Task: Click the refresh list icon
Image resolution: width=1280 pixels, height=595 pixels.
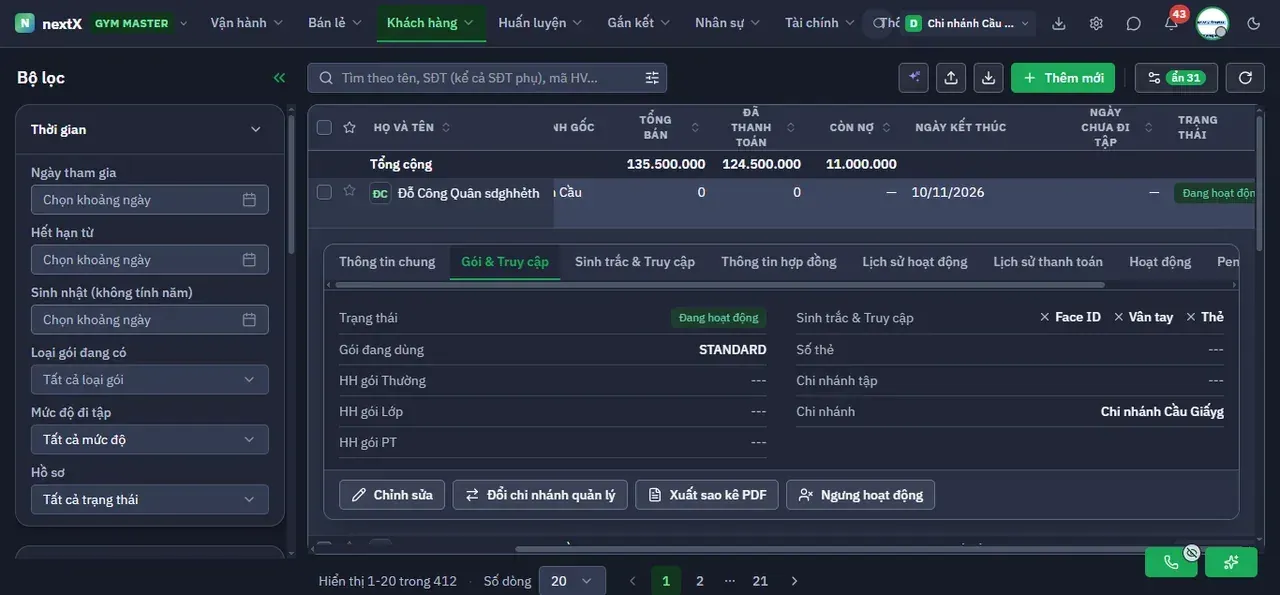Action: [x=1245, y=78]
